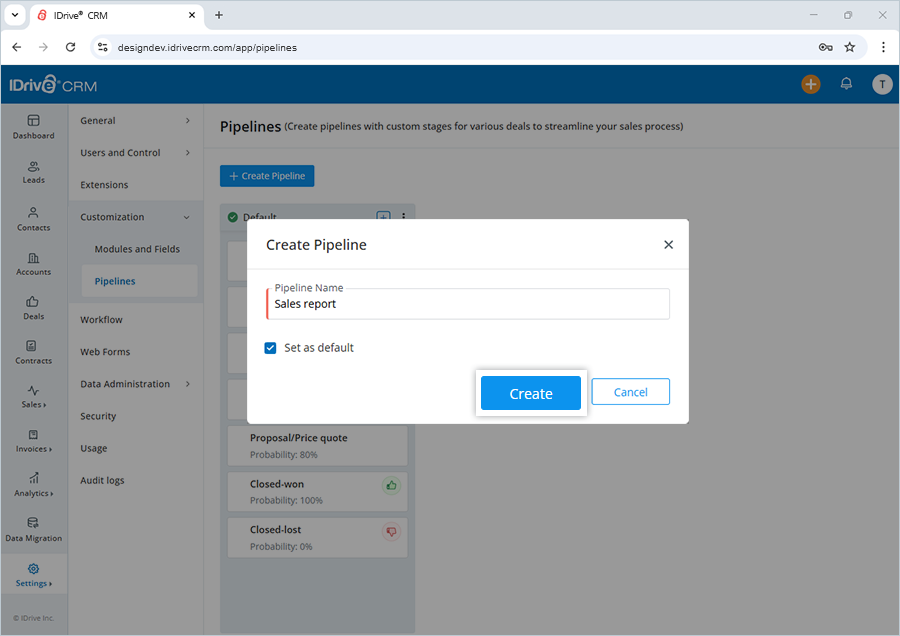The width and height of the screenshot is (900, 636).
Task: Click the notification bell icon
Action: click(846, 84)
